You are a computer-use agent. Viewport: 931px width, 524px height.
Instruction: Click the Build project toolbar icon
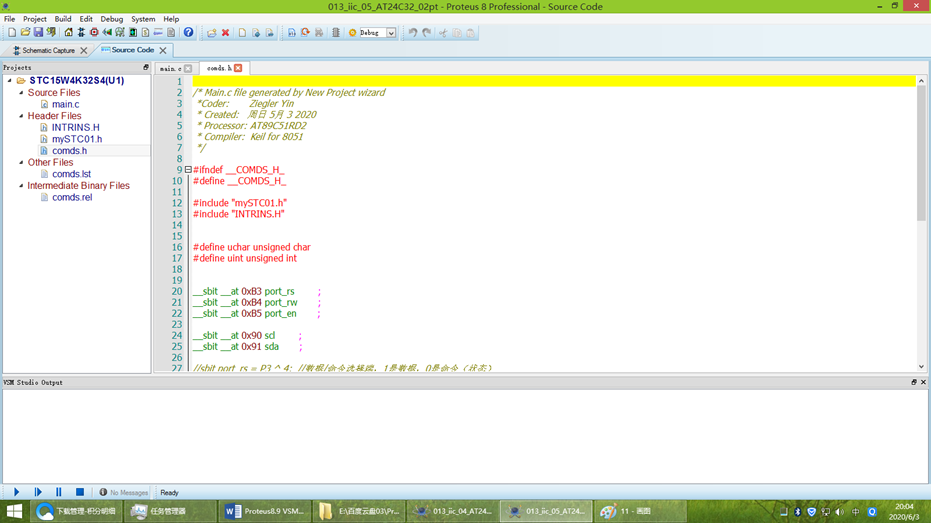click(x=292, y=33)
